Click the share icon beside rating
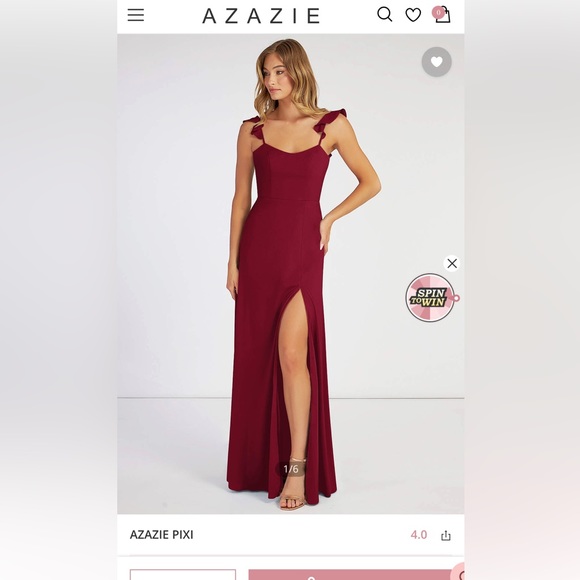 446,535
